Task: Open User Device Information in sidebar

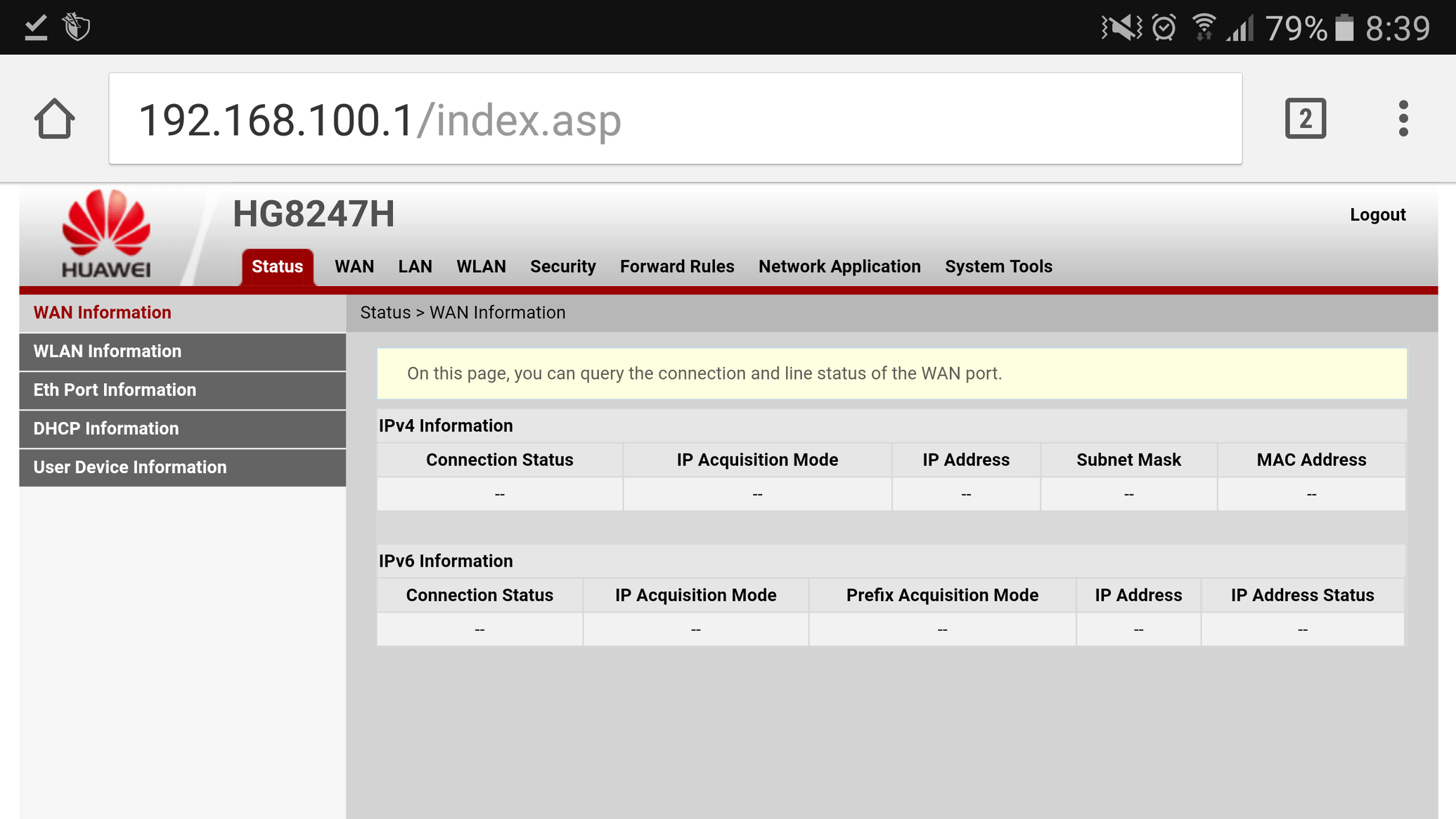Action: coord(183,467)
